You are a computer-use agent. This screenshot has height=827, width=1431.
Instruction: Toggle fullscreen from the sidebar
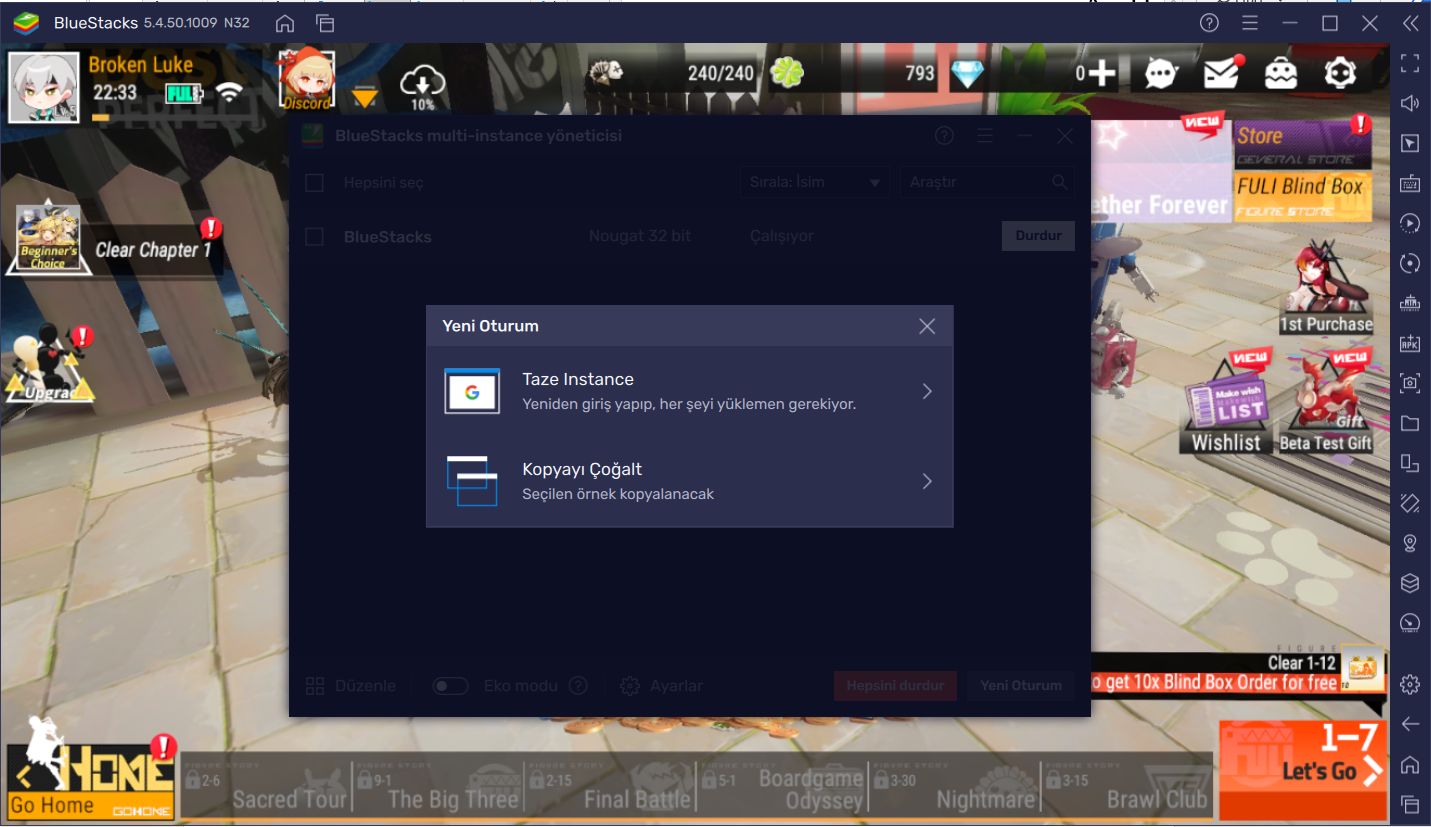pyautogui.click(x=1410, y=63)
